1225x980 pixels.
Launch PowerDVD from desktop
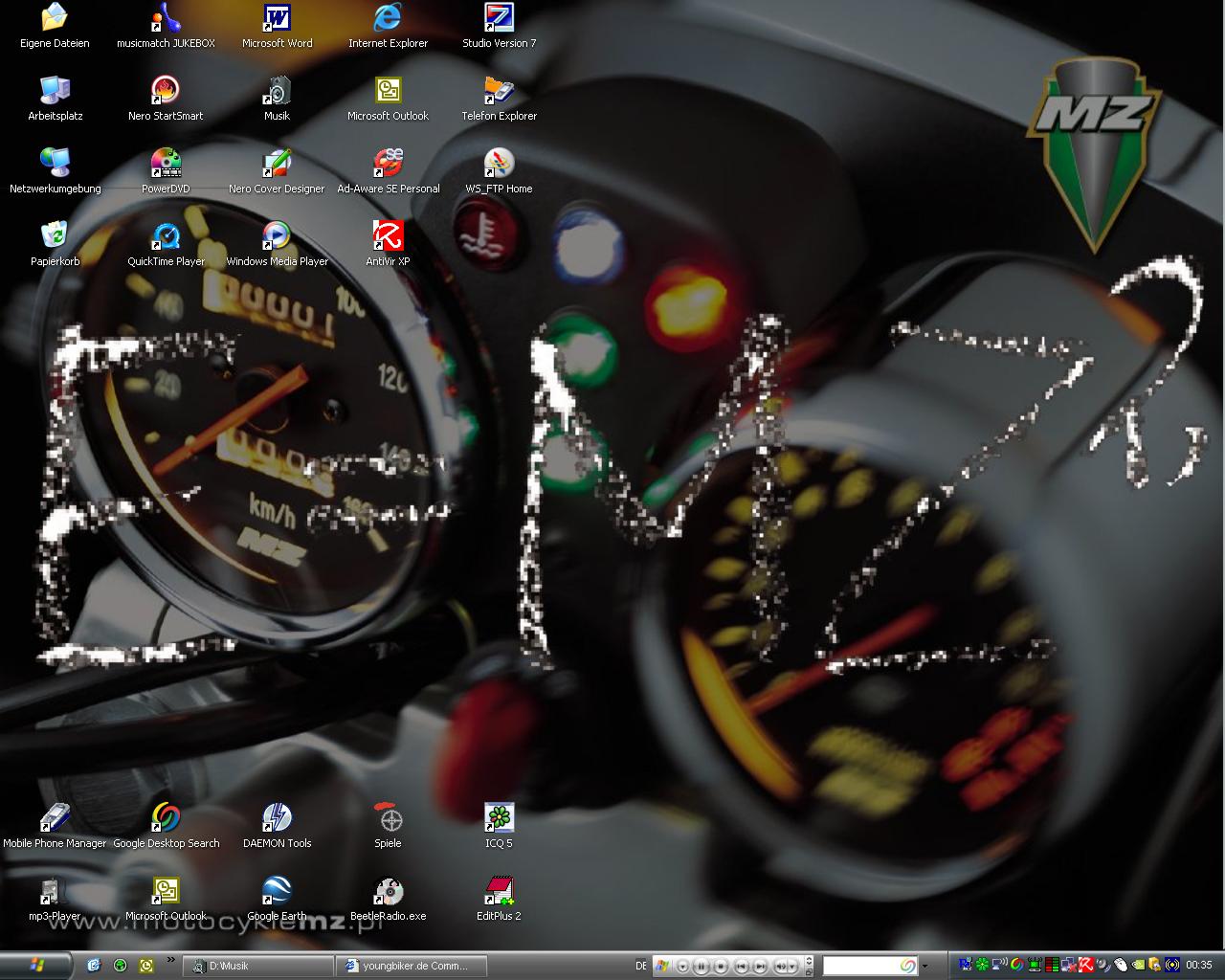click(166, 171)
